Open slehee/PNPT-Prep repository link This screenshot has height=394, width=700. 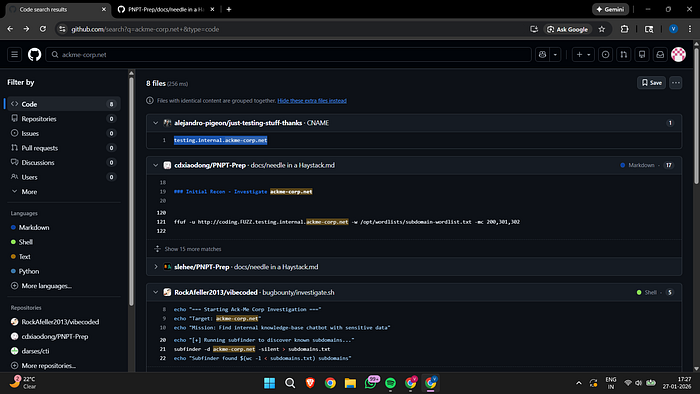pyautogui.click(x=202, y=267)
